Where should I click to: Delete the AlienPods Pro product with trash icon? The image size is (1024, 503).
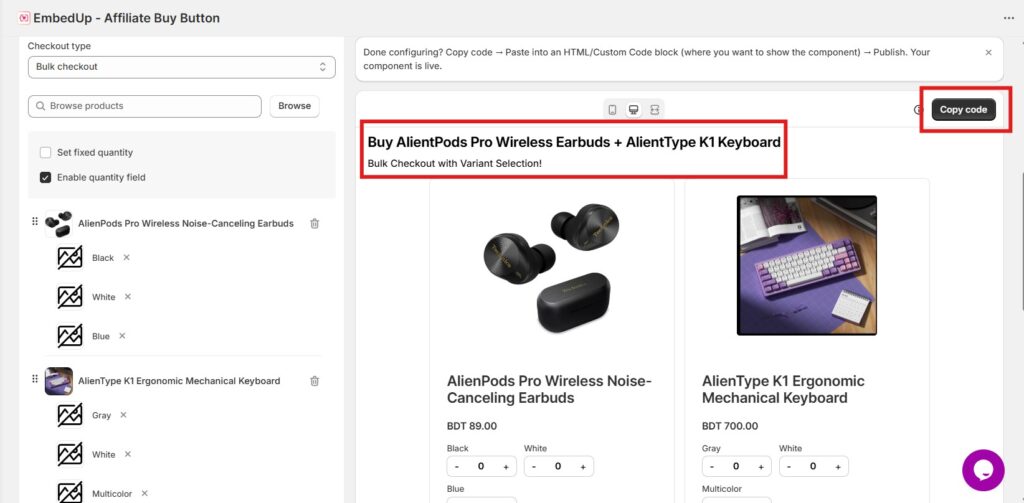pyautogui.click(x=315, y=223)
